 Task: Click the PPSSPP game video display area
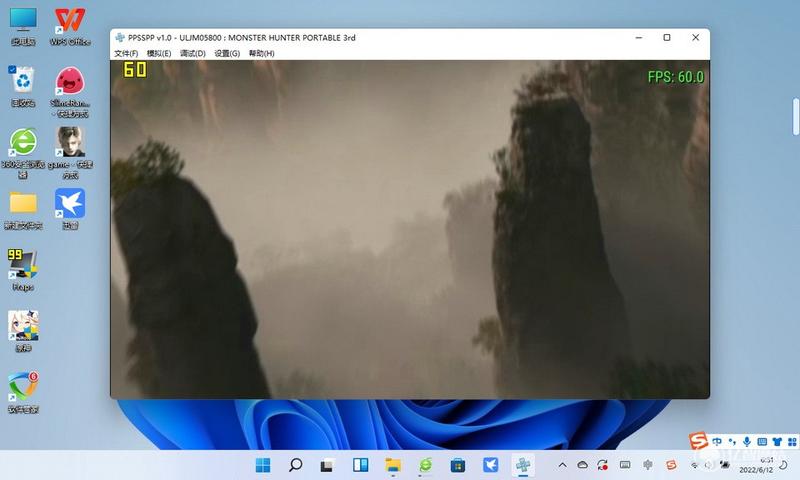point(410,230)
